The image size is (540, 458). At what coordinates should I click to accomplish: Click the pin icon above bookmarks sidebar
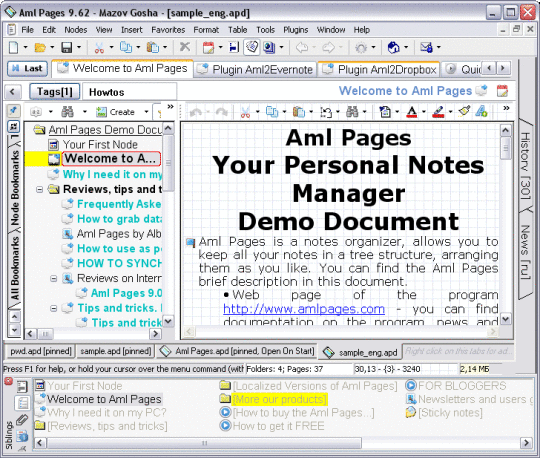[13, 111]
